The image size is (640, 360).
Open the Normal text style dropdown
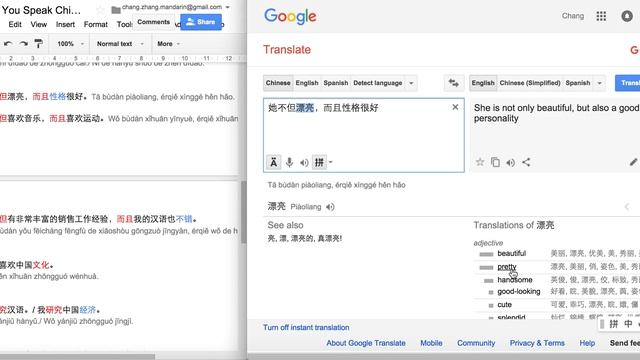click(120, 44)
